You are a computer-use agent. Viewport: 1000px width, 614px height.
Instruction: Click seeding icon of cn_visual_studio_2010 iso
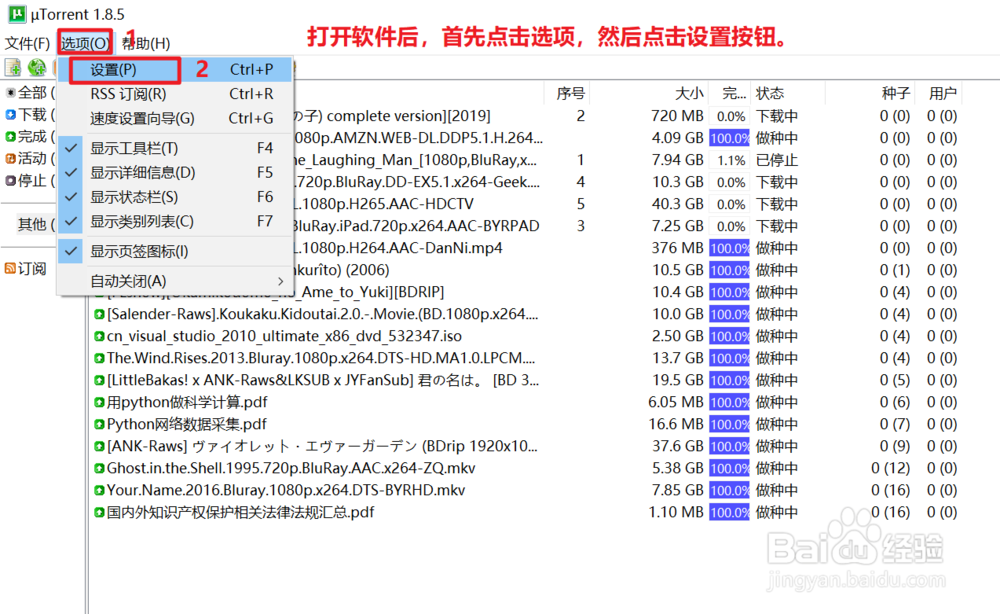pos(99,336)
